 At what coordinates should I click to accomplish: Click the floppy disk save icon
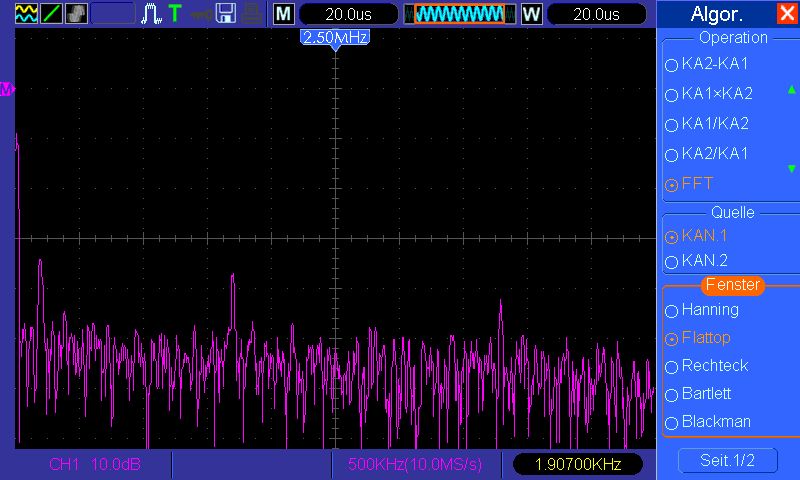(226, 14)
